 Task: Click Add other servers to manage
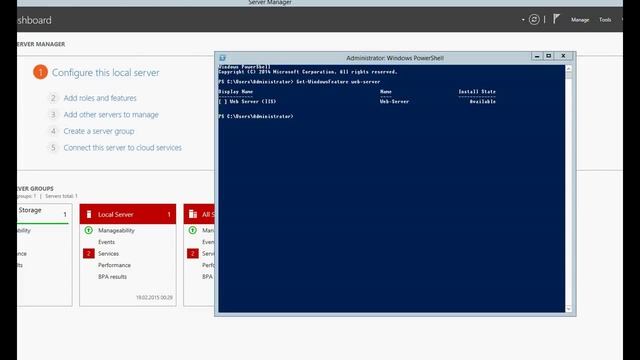click(x=111, y=115)
